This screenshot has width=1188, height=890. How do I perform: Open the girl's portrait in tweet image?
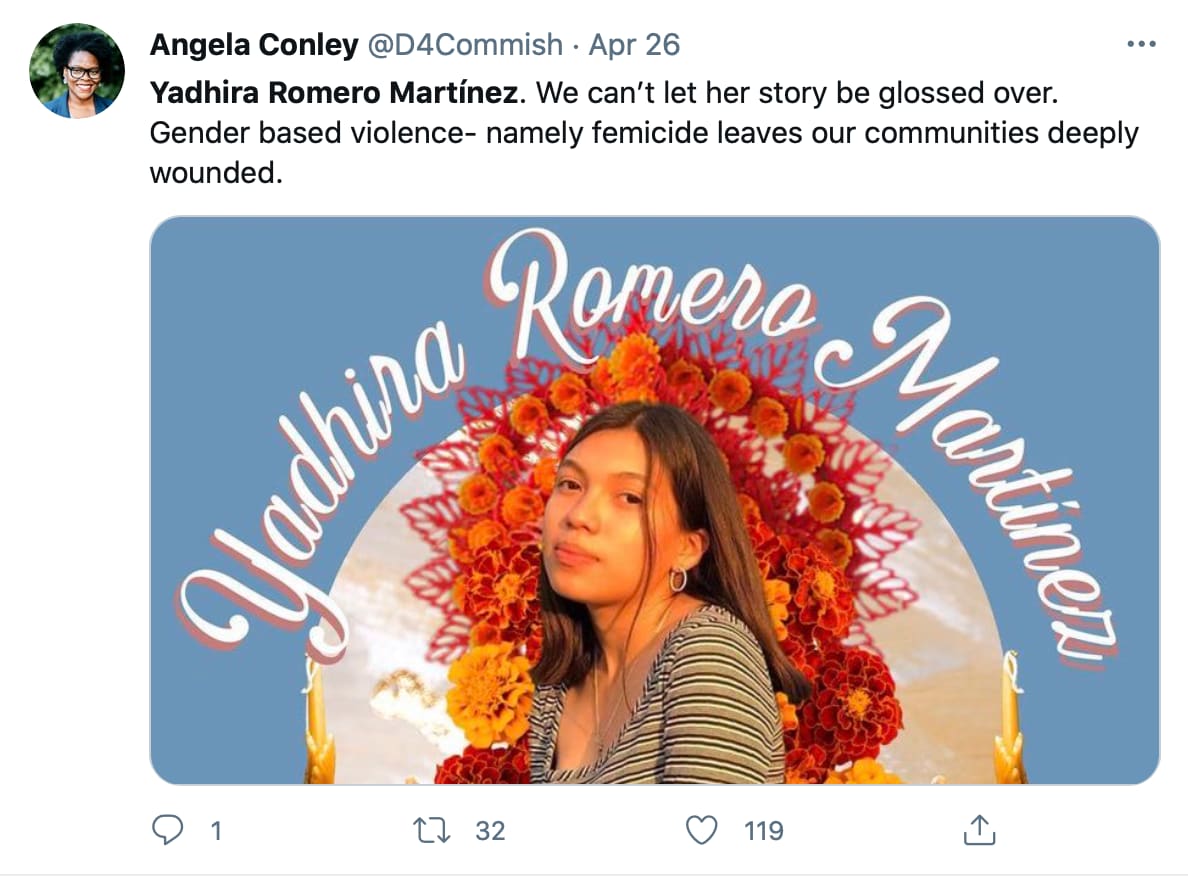pyautogui.click(x=640, y=580)
